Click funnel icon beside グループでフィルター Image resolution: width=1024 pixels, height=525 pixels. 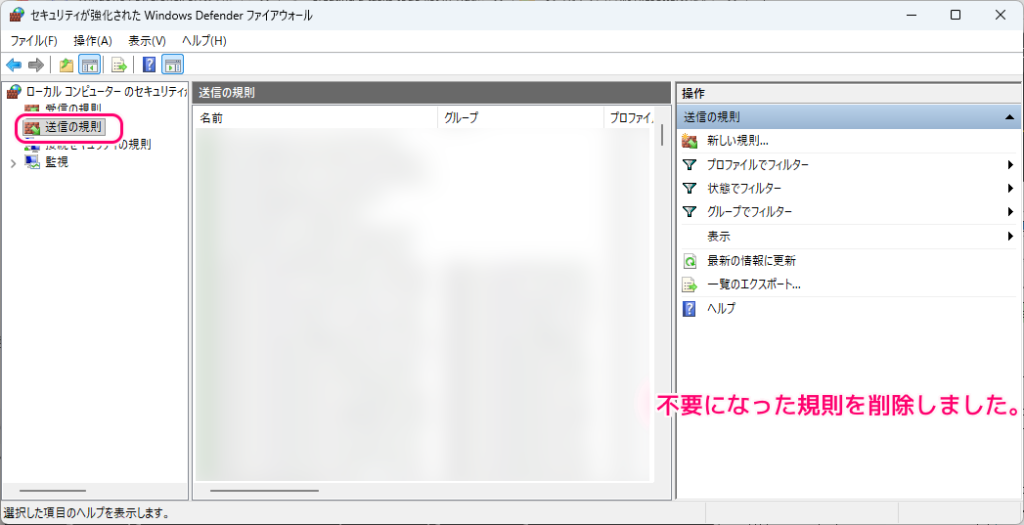point(689,212)
